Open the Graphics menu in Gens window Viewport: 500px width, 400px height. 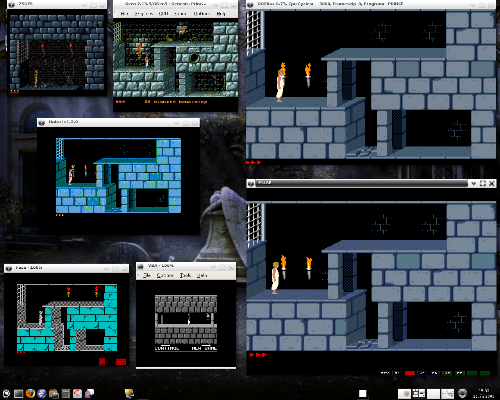(x=144, y=14)
